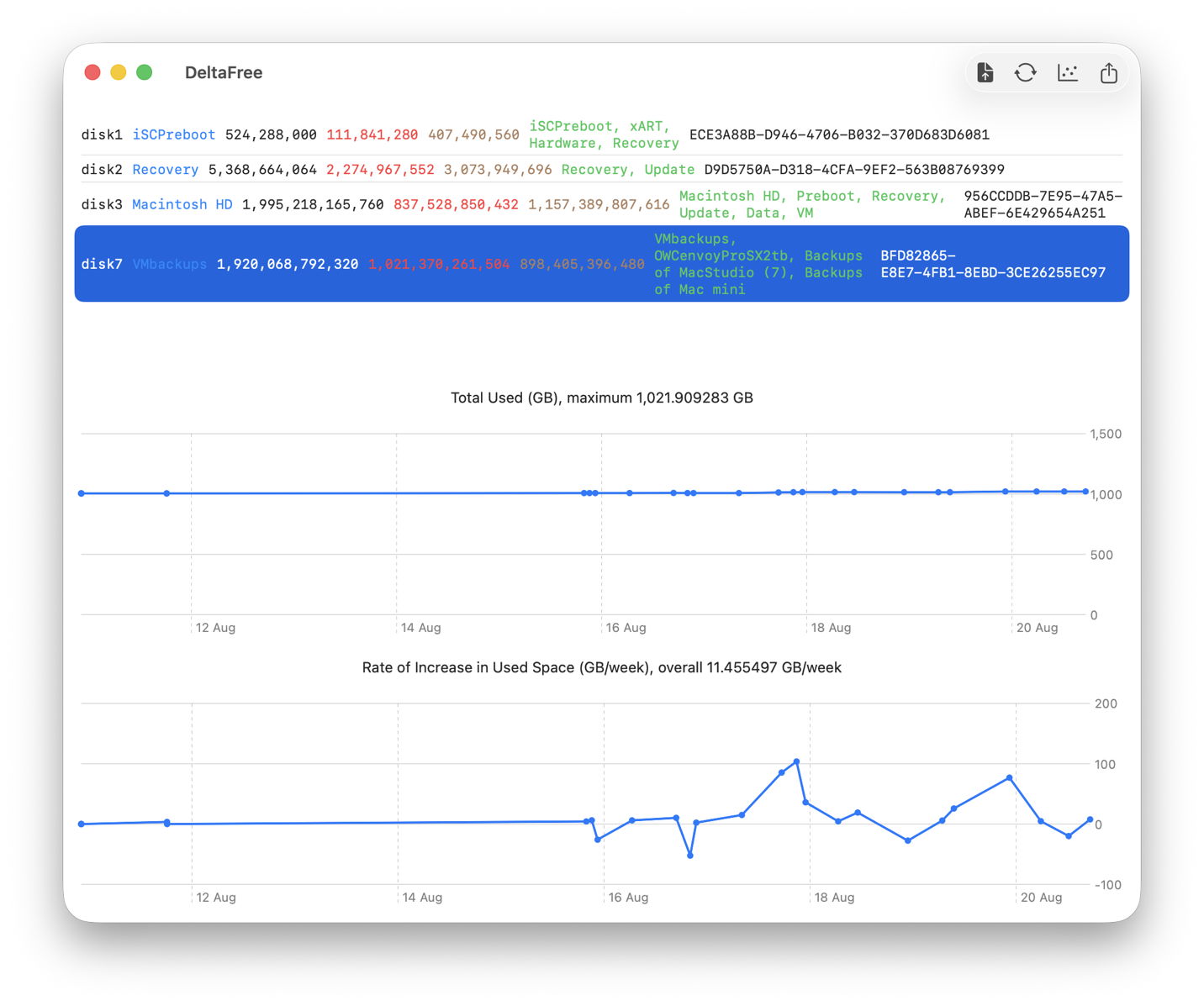Click the lowest dip point in rate chart
This screenshot has width=1204, height=1006.
[690, 856]
